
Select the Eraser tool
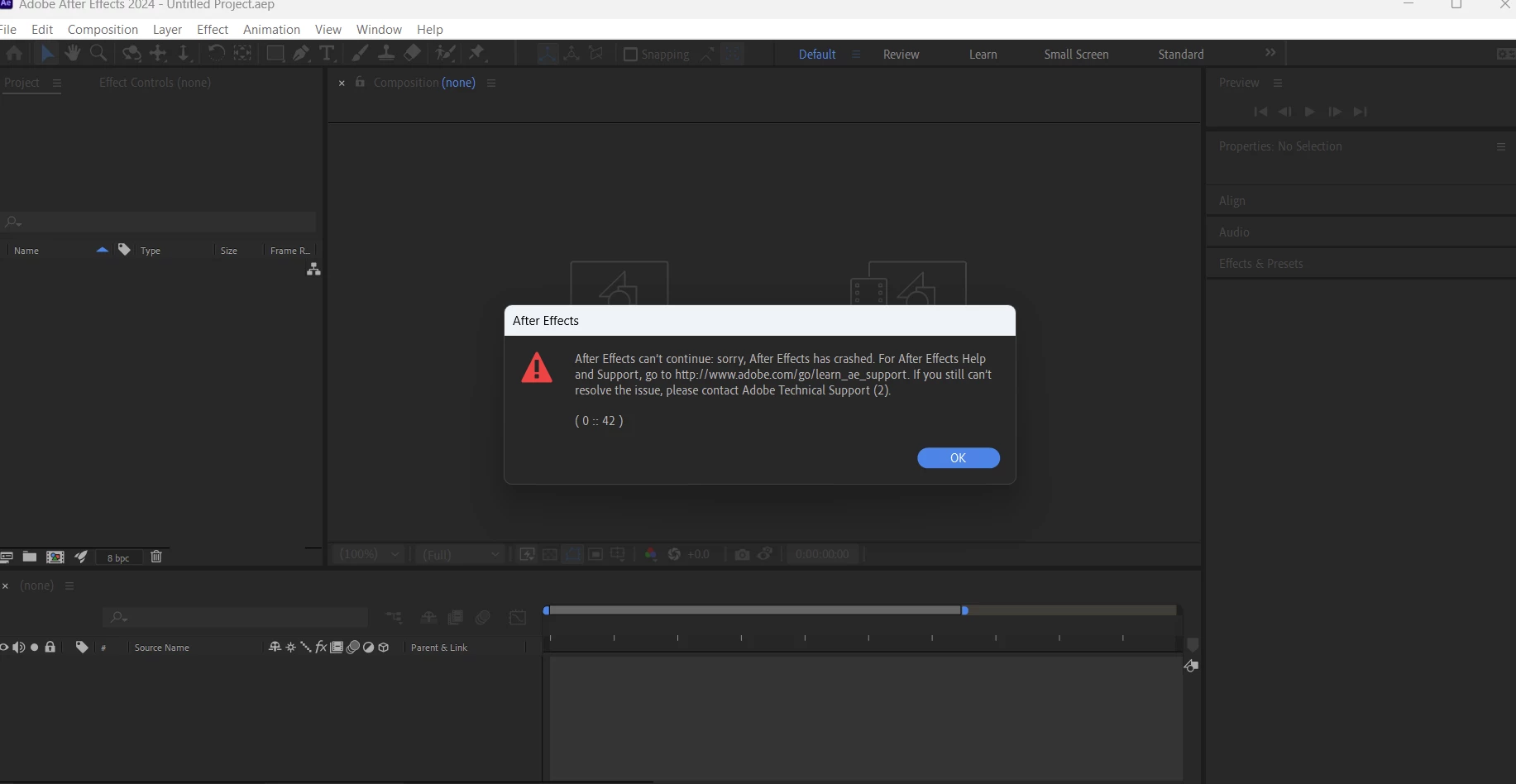(412, 54)
